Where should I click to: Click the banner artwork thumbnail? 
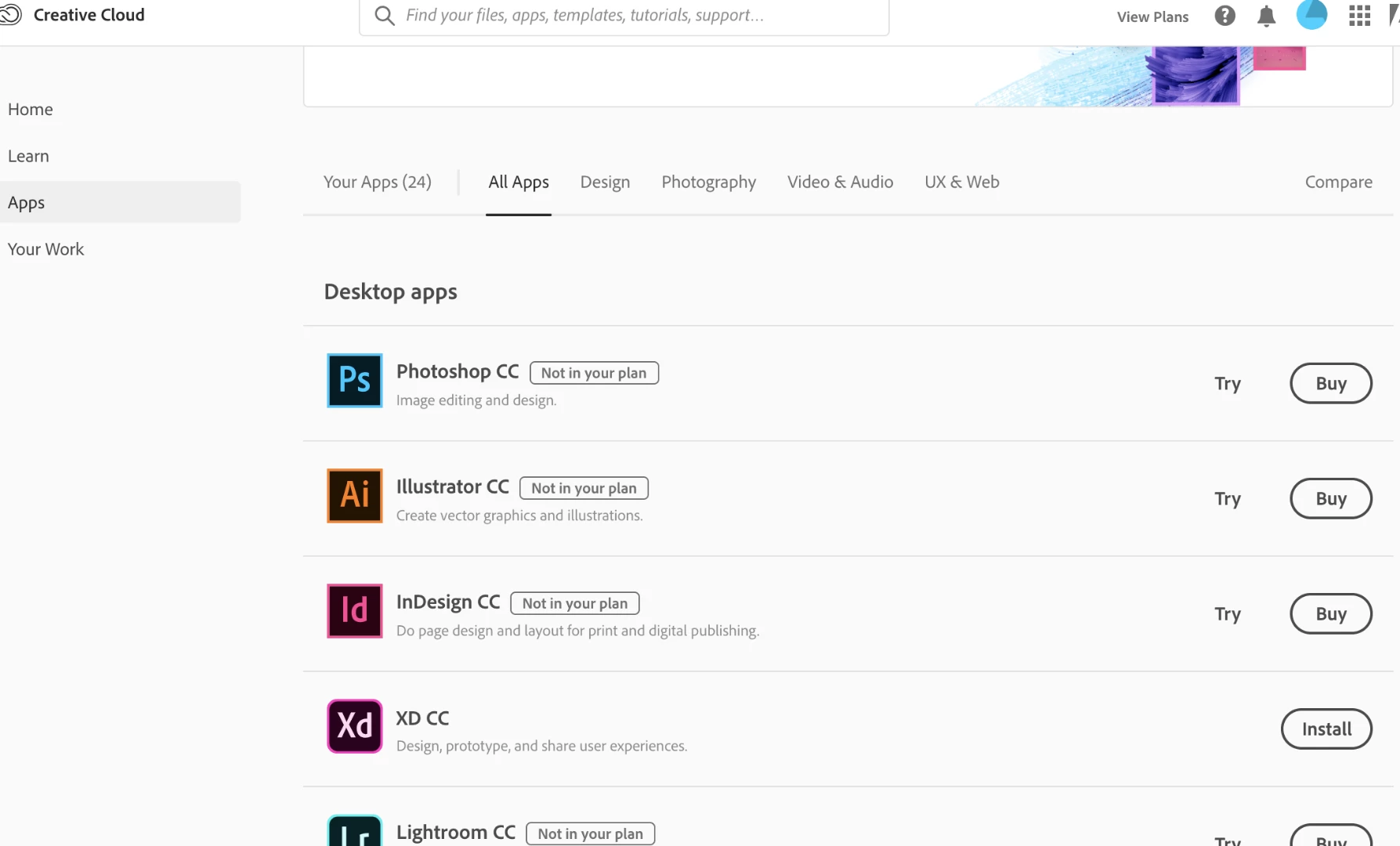(1195, 74)
